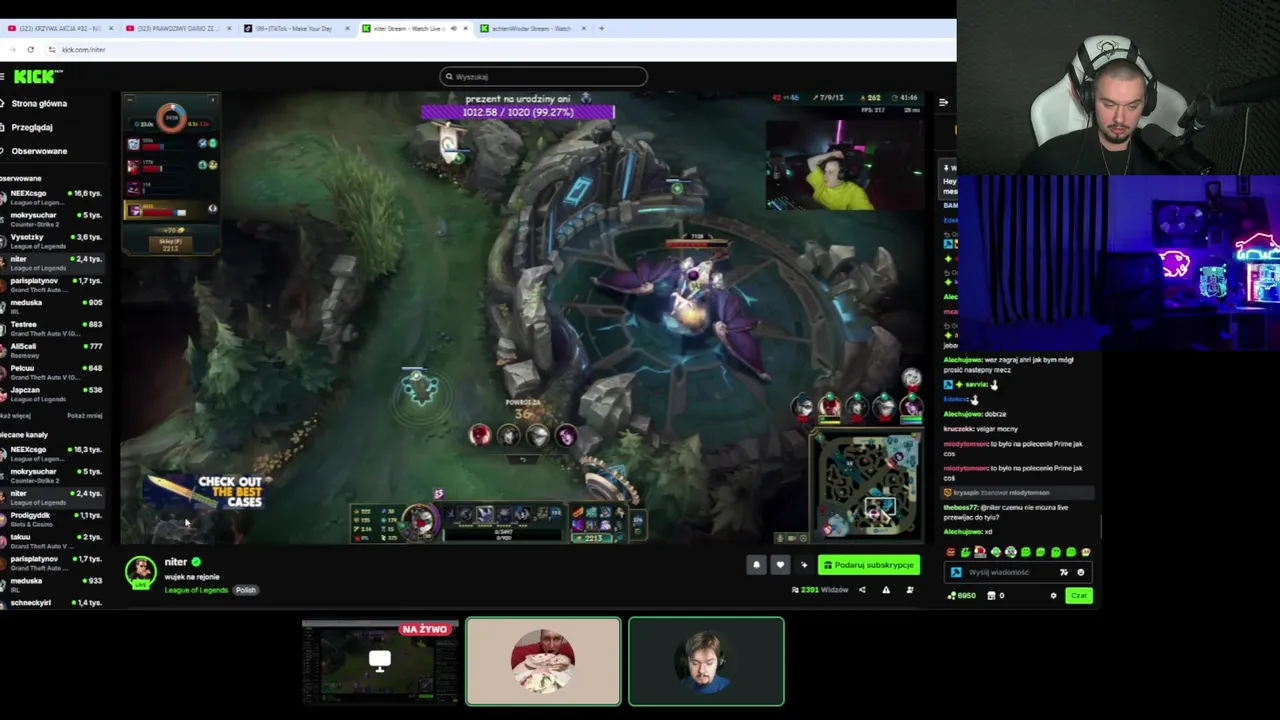Follow niter with the heart button
Viewport: 1280px width, 720px height.
780,565
